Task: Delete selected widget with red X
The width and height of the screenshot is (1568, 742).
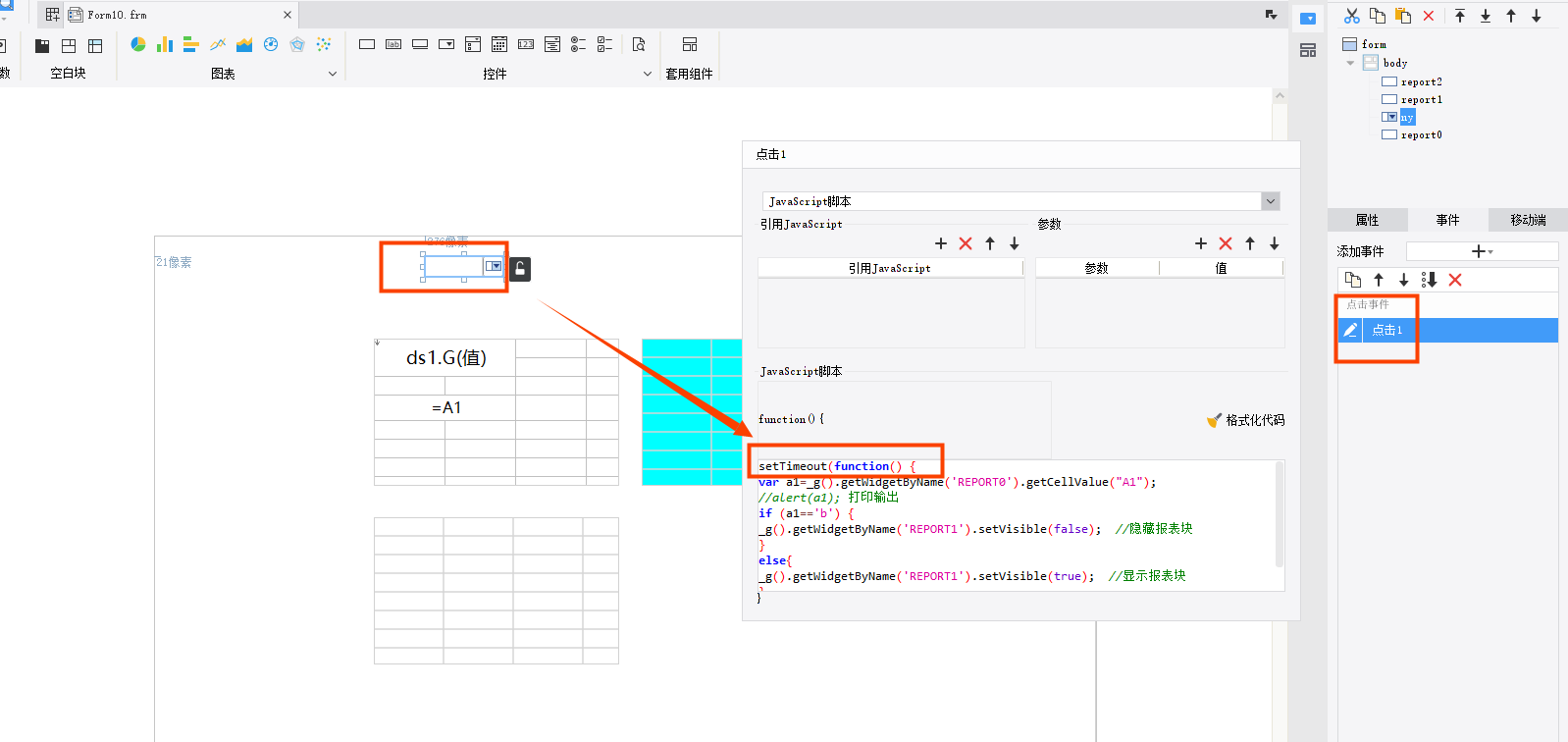Action: tap(1429, 16)
